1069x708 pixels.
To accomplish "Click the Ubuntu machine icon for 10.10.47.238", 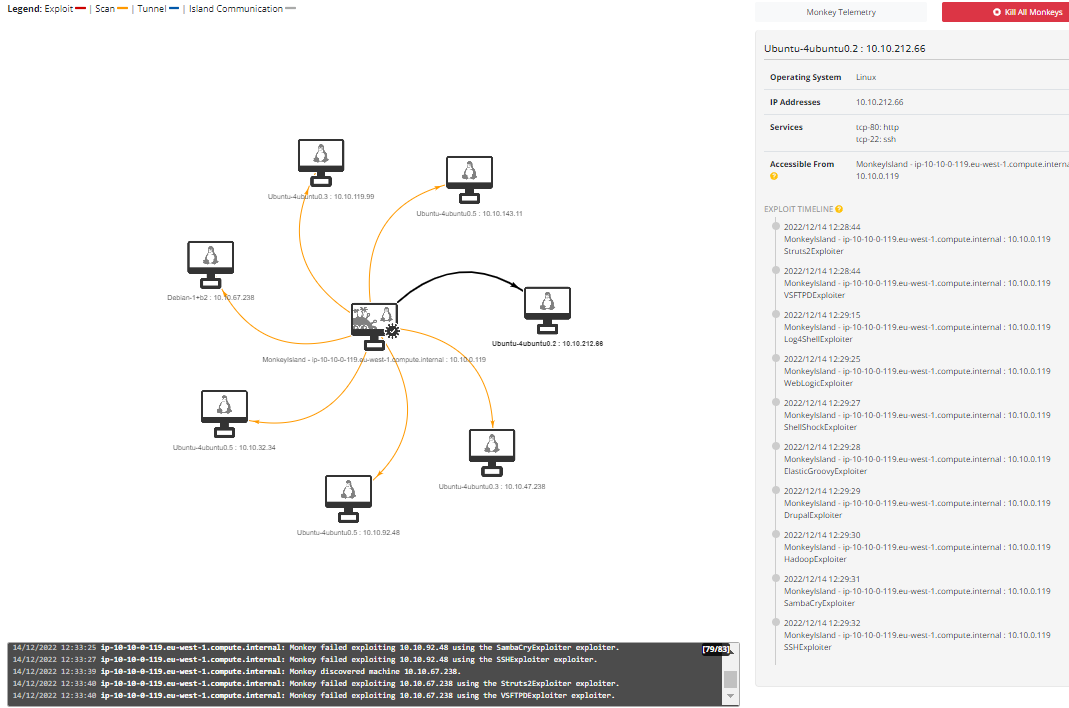I will 492,452.
